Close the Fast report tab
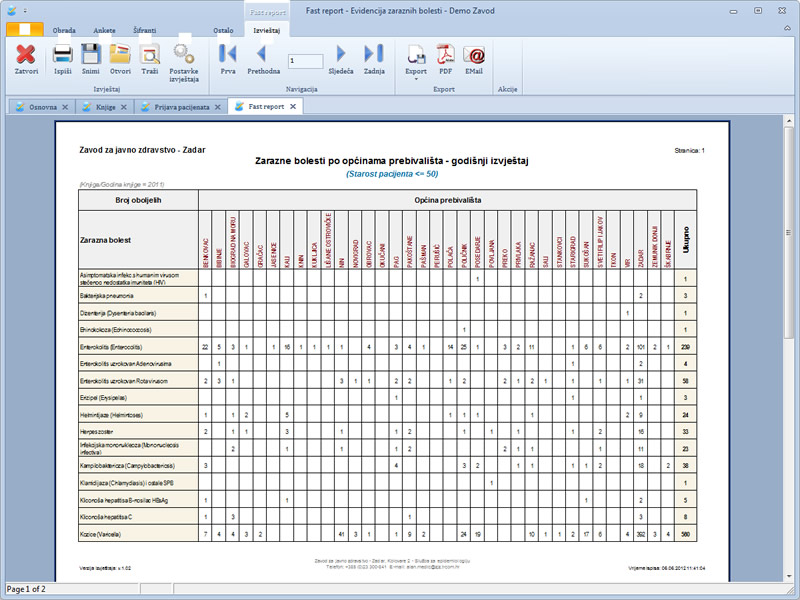The width and height of the screenshot is (800, 600). click(x=293, y=107)
